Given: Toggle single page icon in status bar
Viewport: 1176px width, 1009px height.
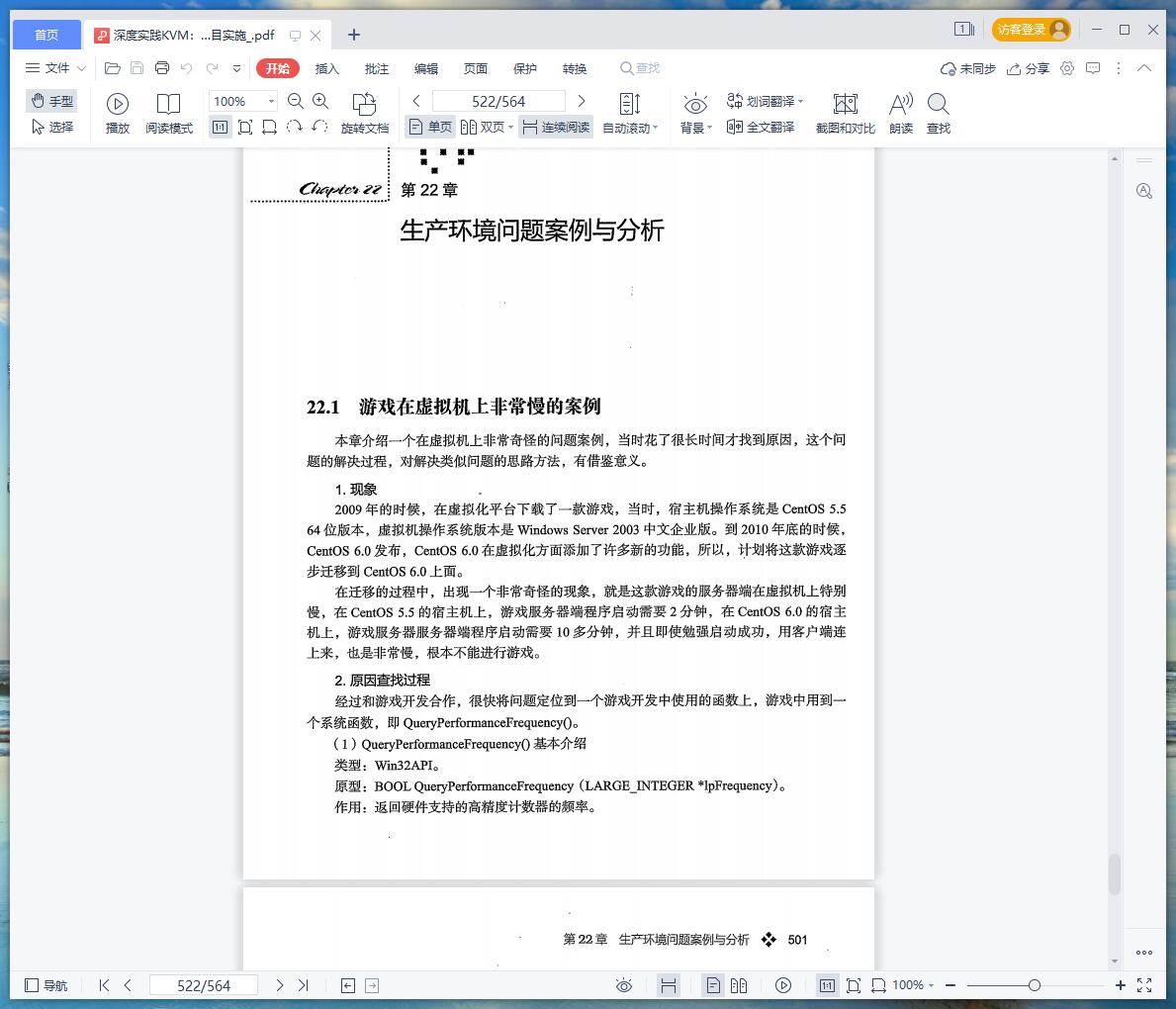Looking at the screenshot, I should tap(713, 985).
